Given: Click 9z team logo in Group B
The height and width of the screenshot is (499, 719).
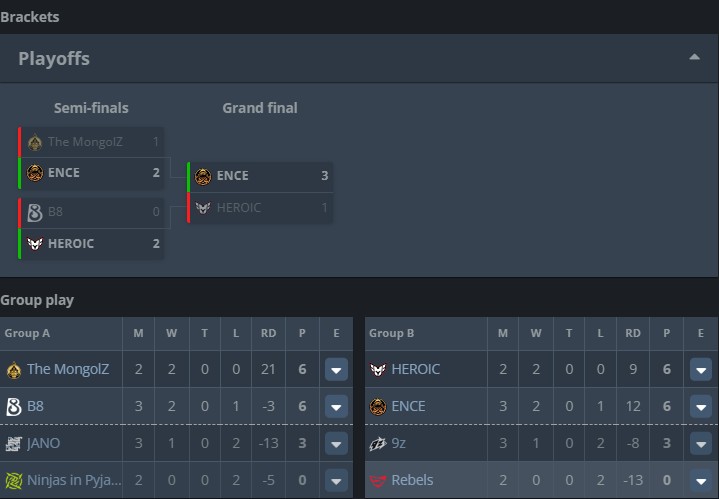Looking at the screenshot, I should pyautogui.click(x=378, y=443).
